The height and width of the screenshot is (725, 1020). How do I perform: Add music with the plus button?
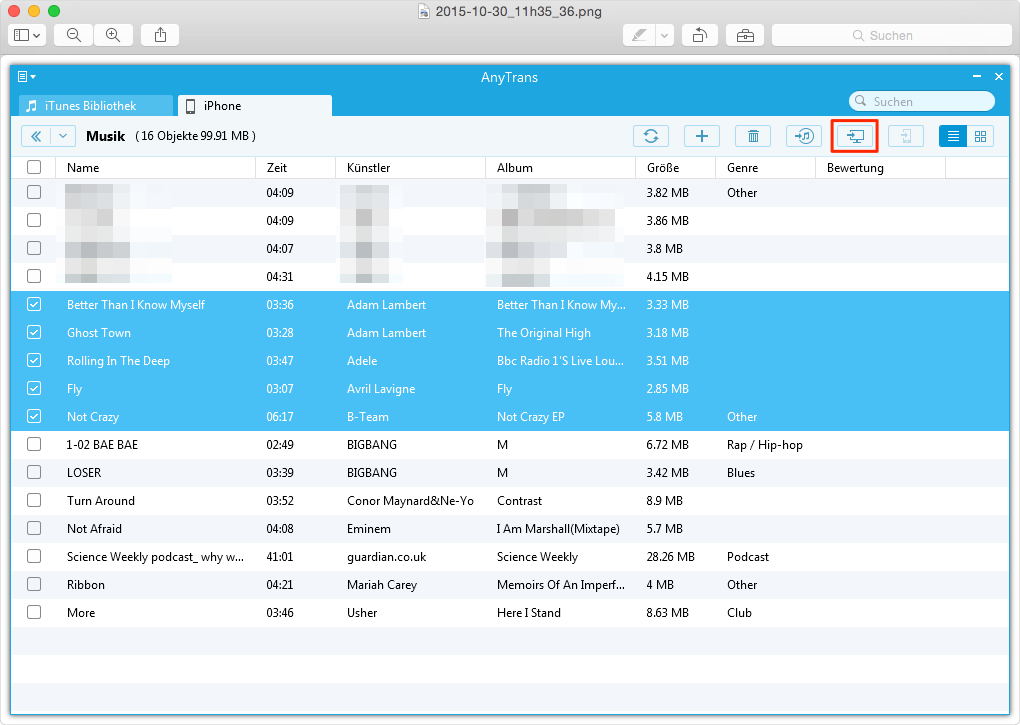[x=701, y=136]
